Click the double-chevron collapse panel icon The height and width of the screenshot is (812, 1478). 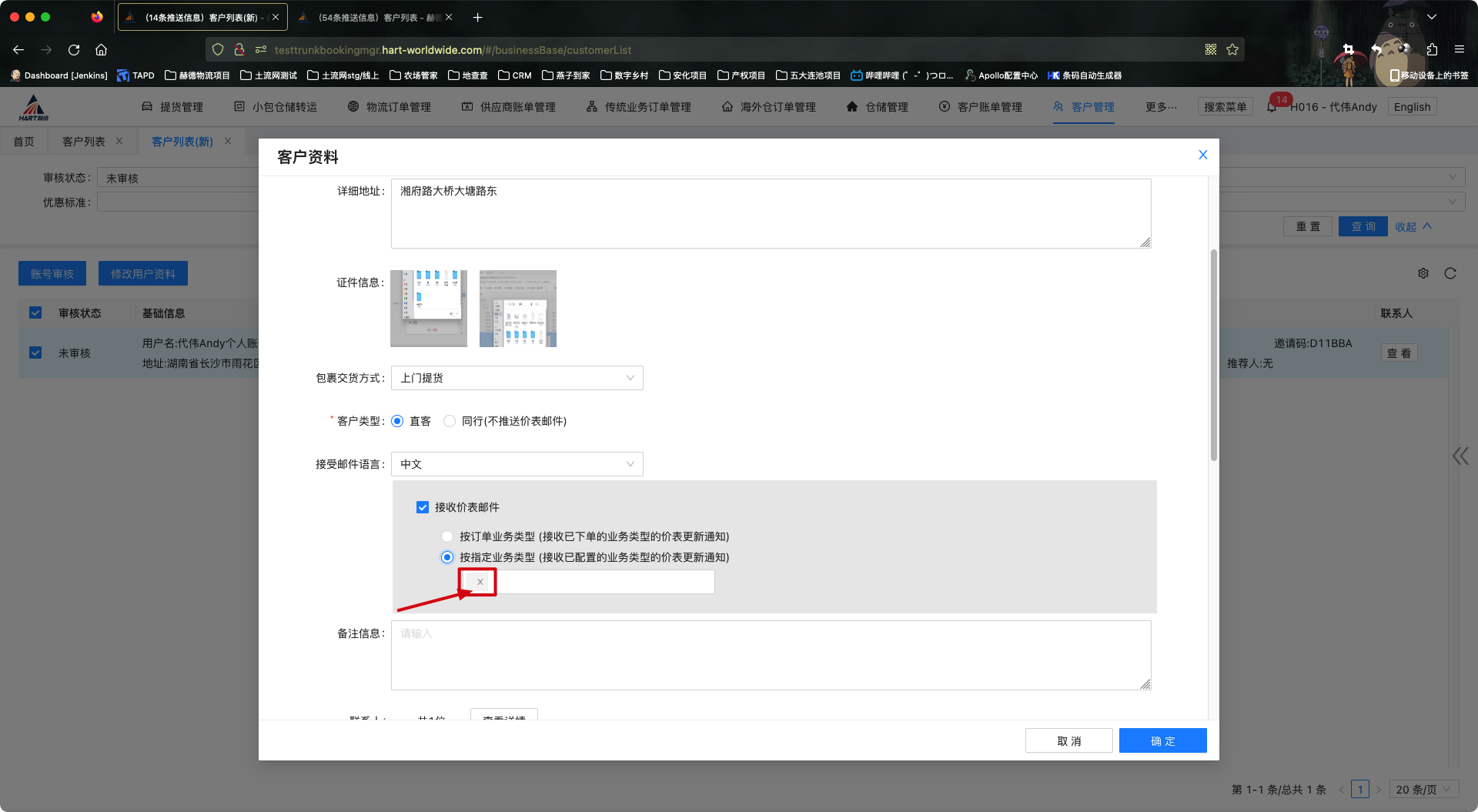[1460, 456]
